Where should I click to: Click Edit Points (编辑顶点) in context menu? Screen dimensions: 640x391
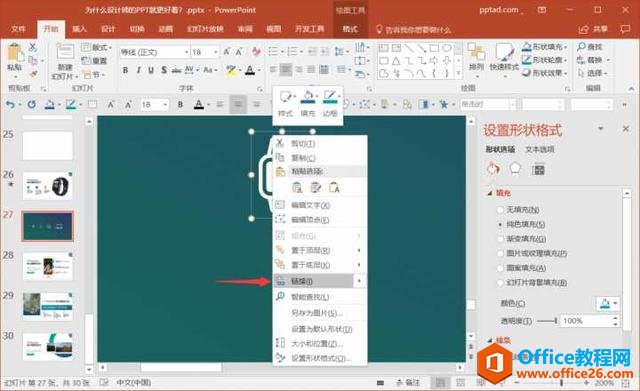[320, 220]
